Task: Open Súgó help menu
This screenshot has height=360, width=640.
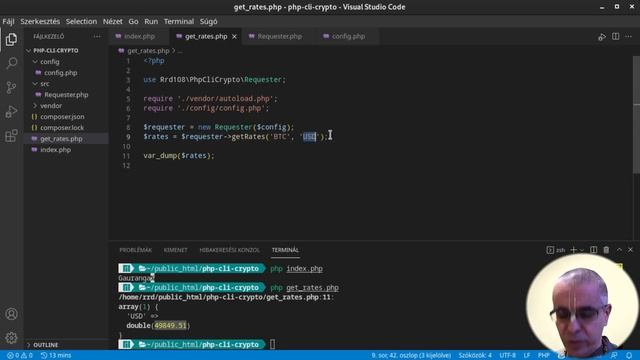Action: coord(209,21)
